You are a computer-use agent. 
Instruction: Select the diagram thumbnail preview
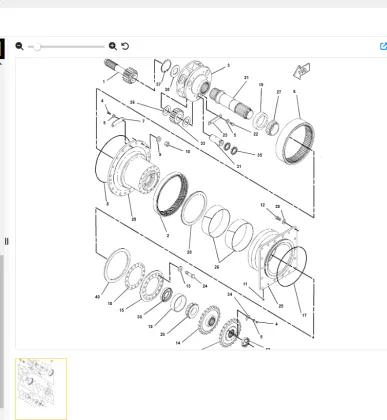[x=41, y=389]
